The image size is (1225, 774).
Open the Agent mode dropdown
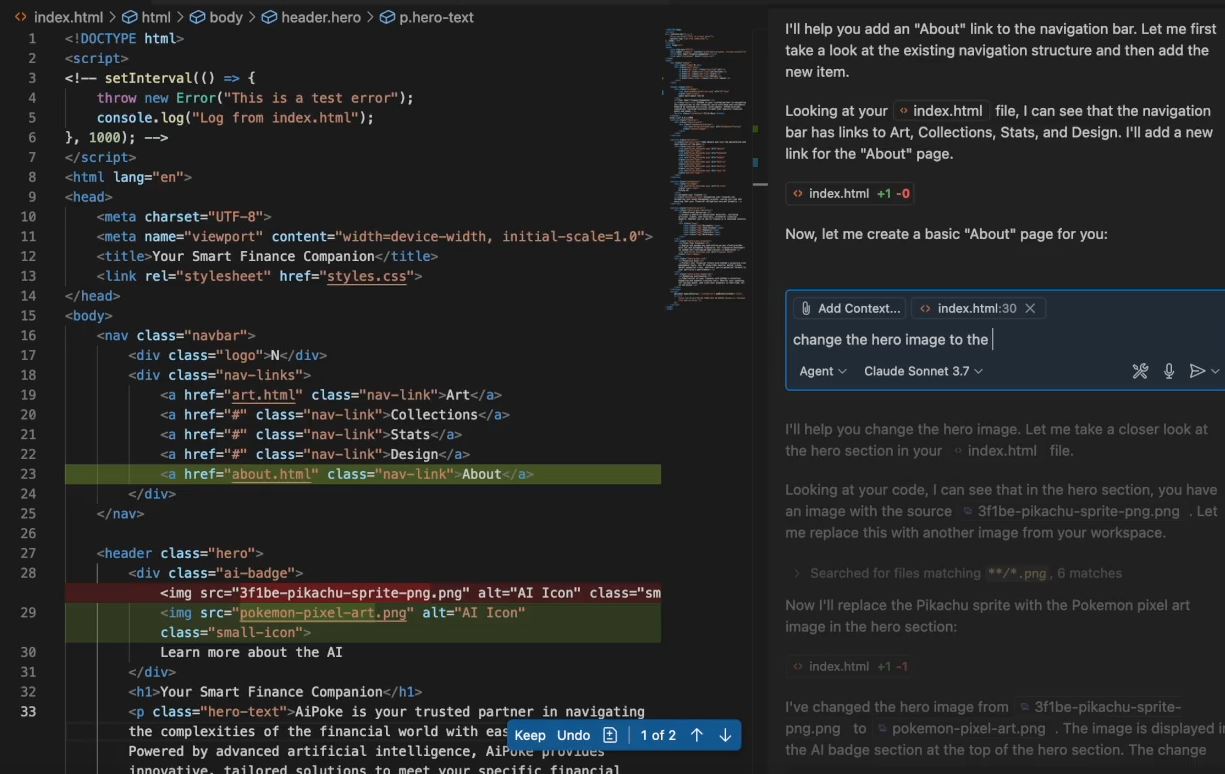point(820,371)
